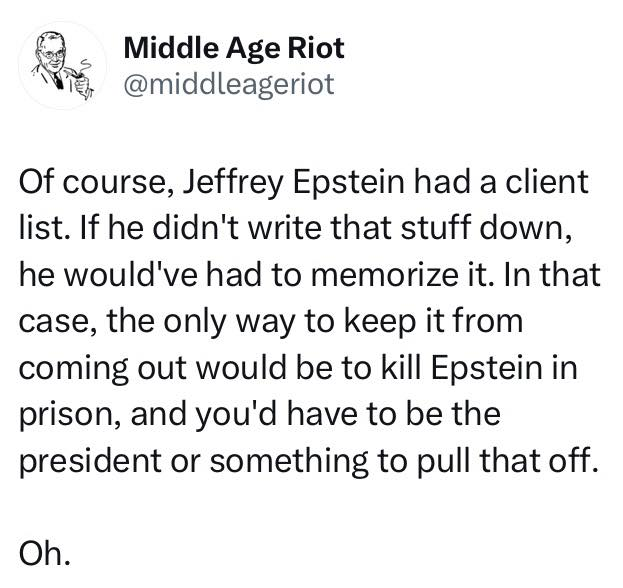Open the "Middle Age Riot" display name

coord(234,48)
